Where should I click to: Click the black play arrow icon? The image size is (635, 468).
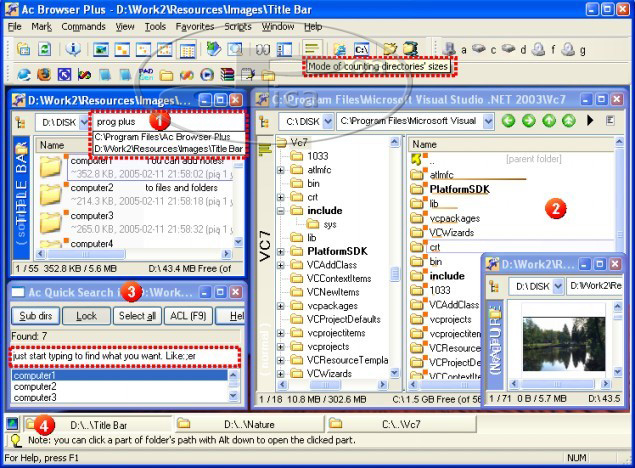click(590, 121)
